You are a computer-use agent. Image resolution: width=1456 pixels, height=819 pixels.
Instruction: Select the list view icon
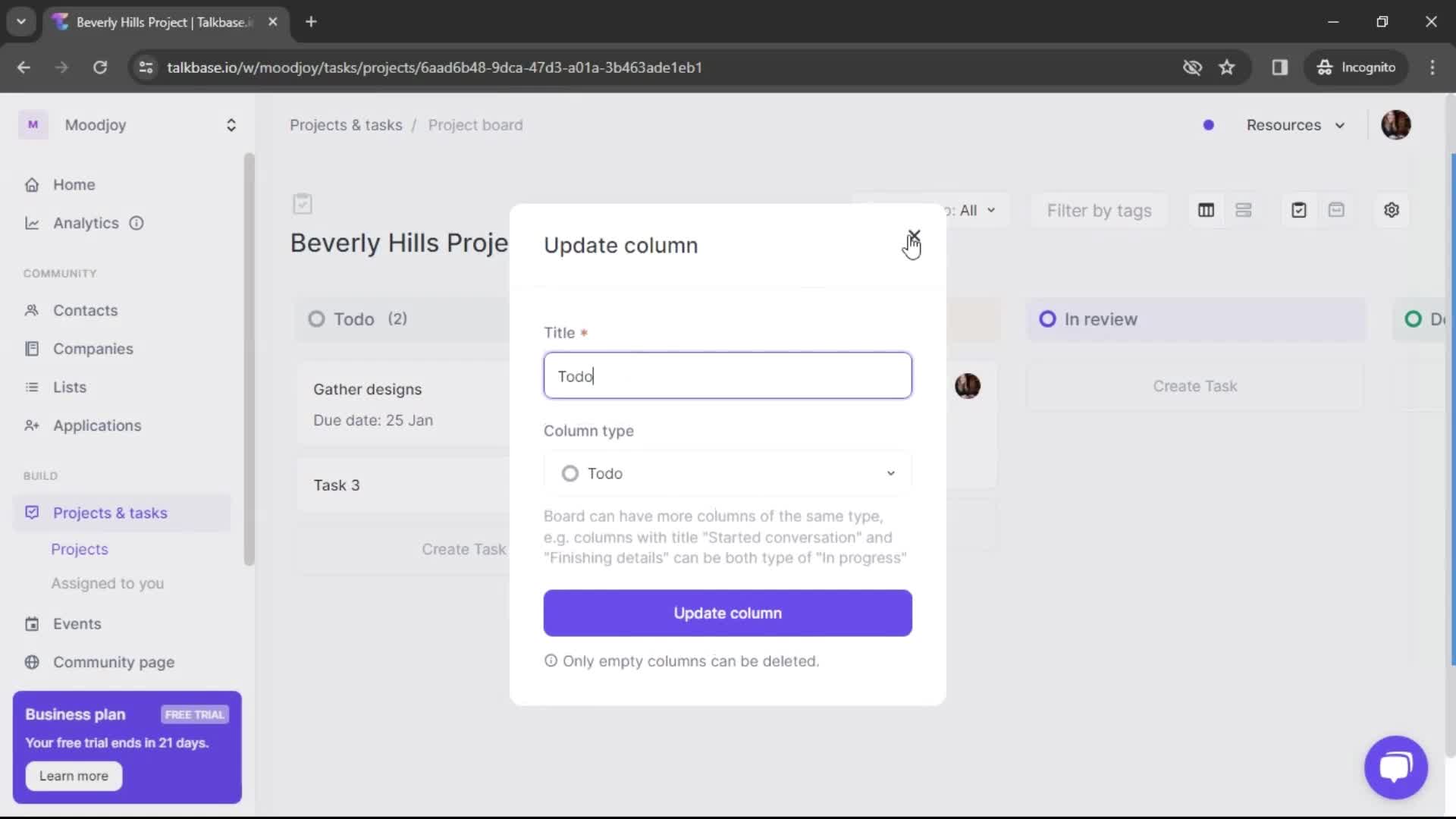[x=1244, y=210]
